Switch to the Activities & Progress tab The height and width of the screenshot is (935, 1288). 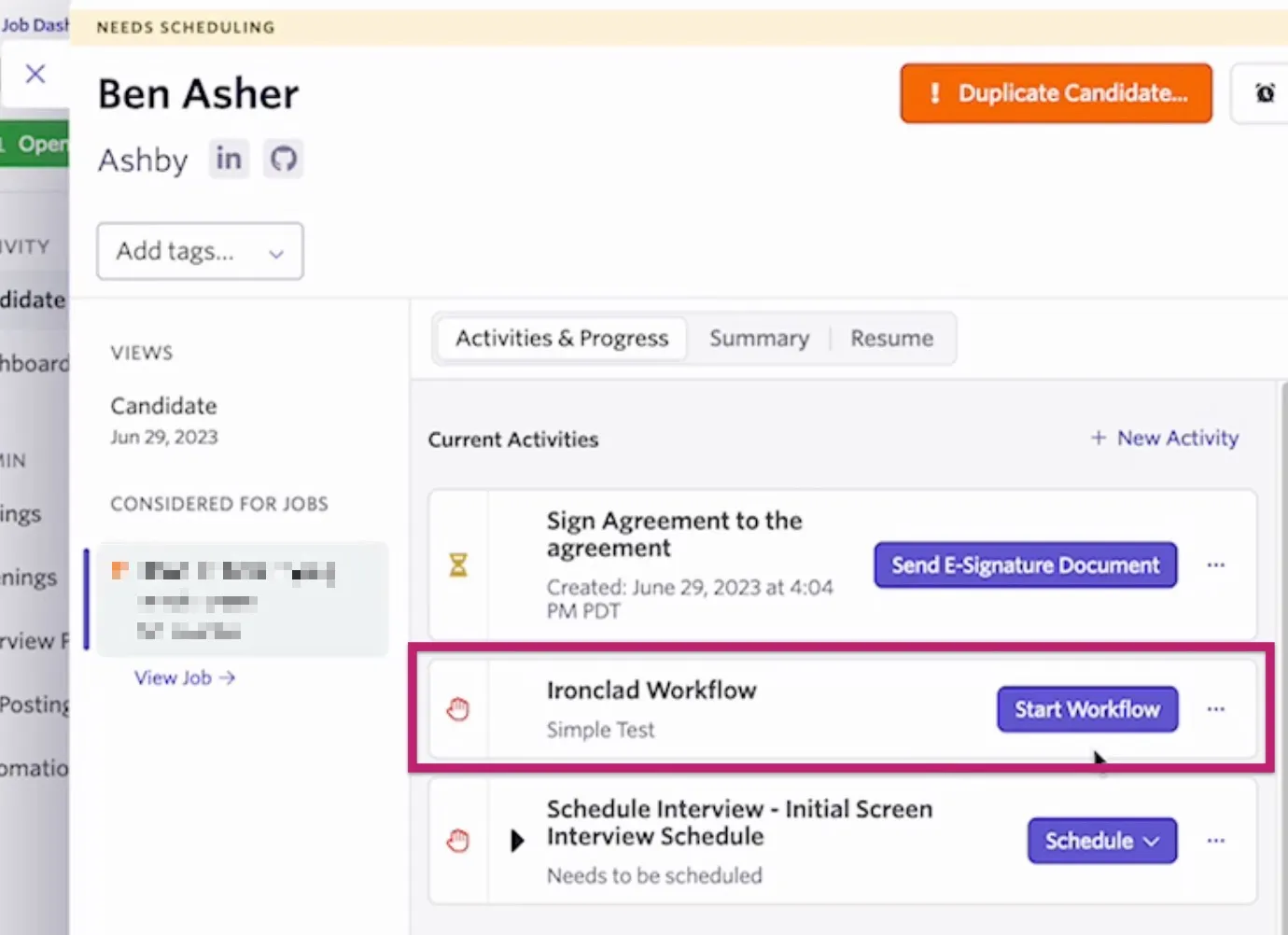[x=562, y=338]
